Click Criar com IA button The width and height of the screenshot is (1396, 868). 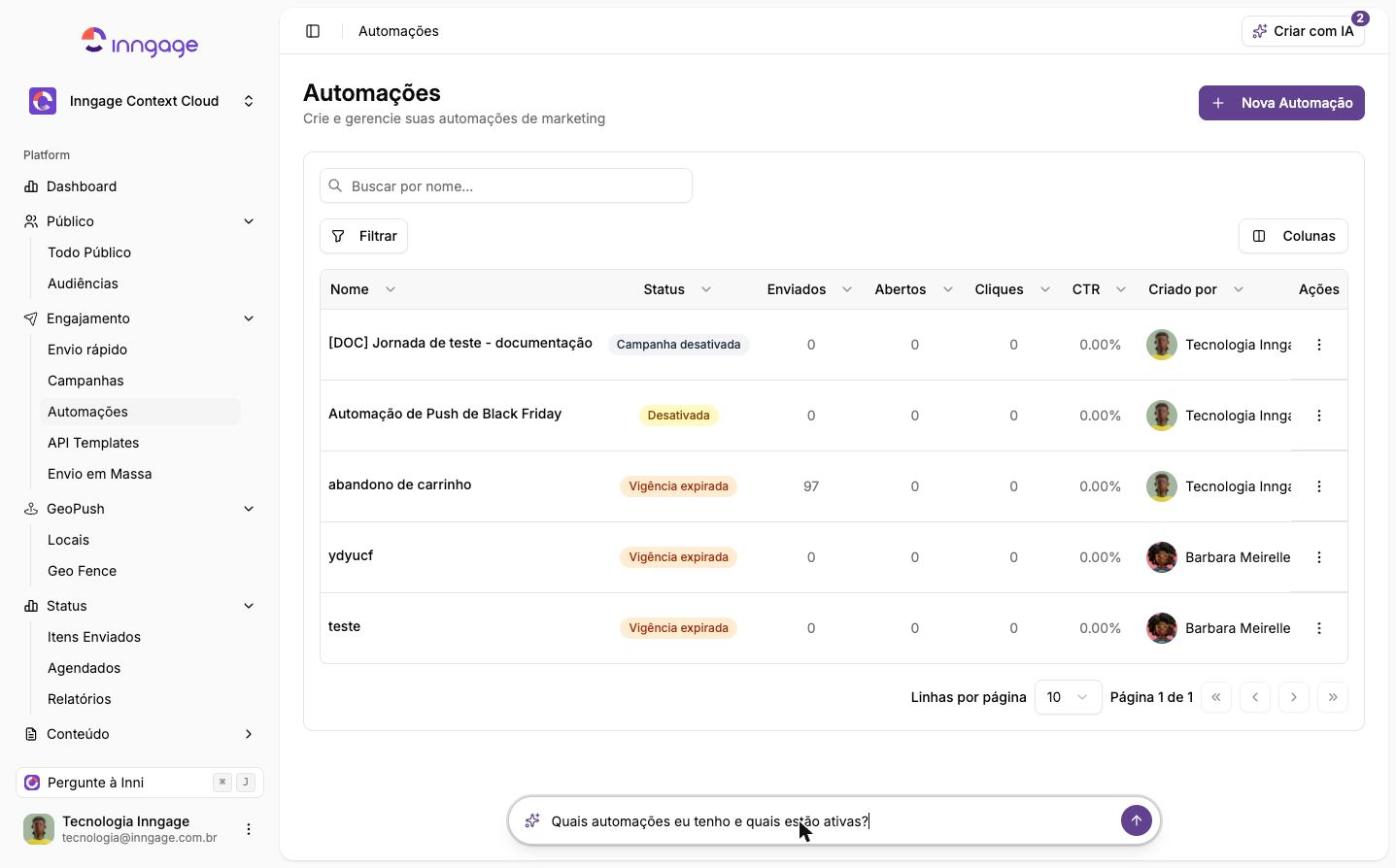coord(1303,31)
